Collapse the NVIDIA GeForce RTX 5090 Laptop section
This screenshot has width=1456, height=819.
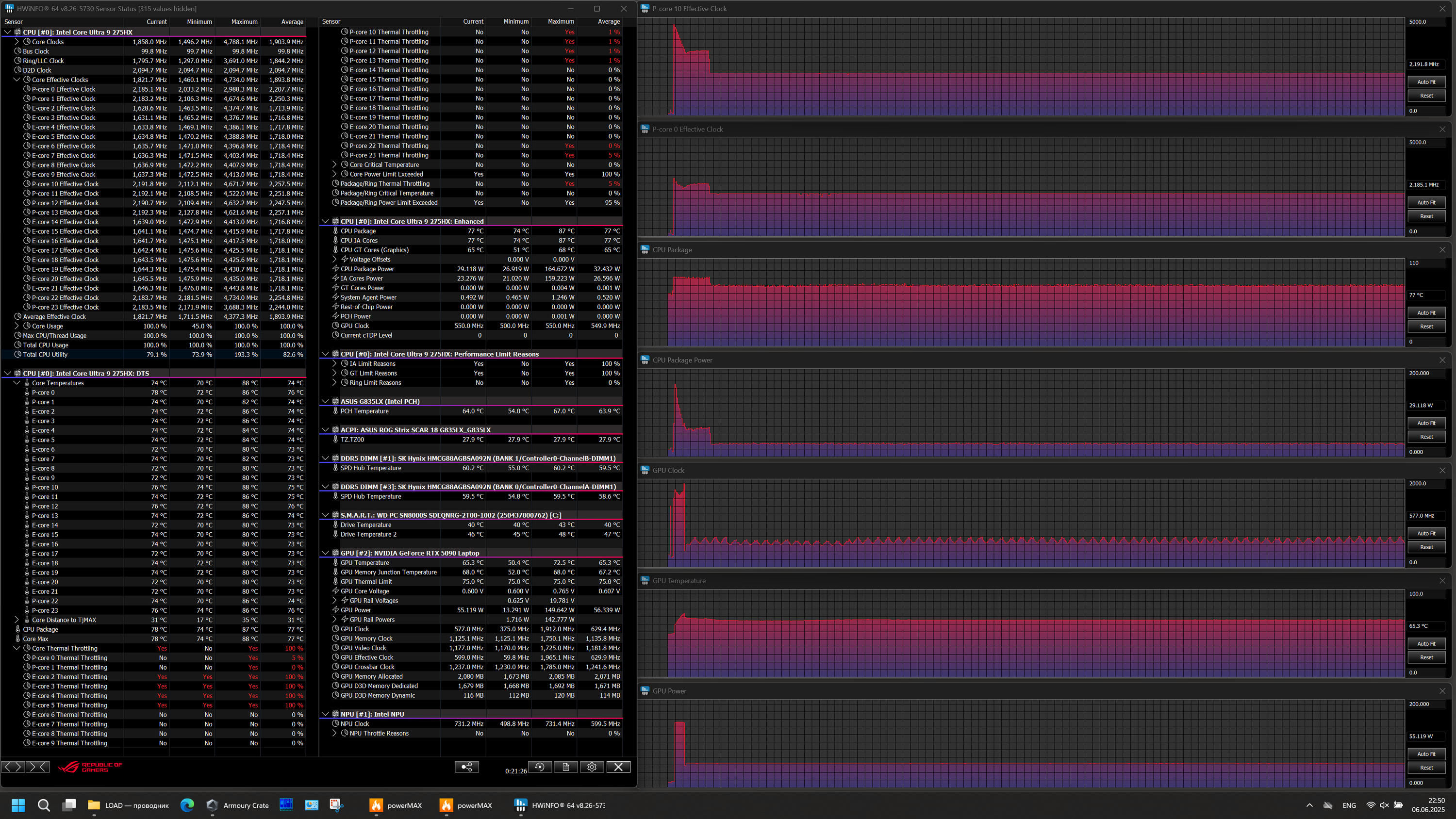click(x=326, y=553)
